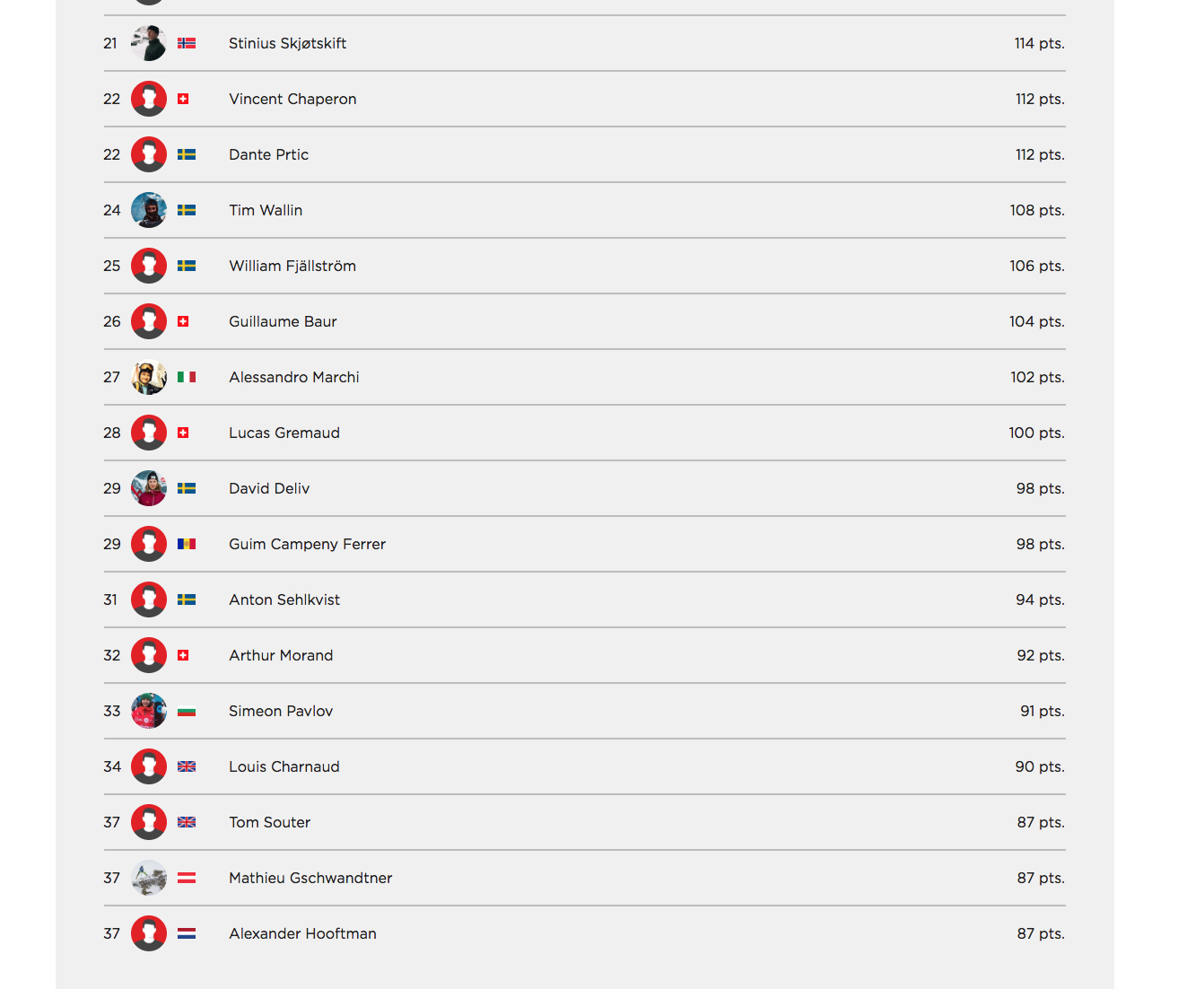Click Mathieu Gschwandtner's avatar image
Image resolution: width=1204 pixels, height=989 pixels.
click(x=149, y=878)
